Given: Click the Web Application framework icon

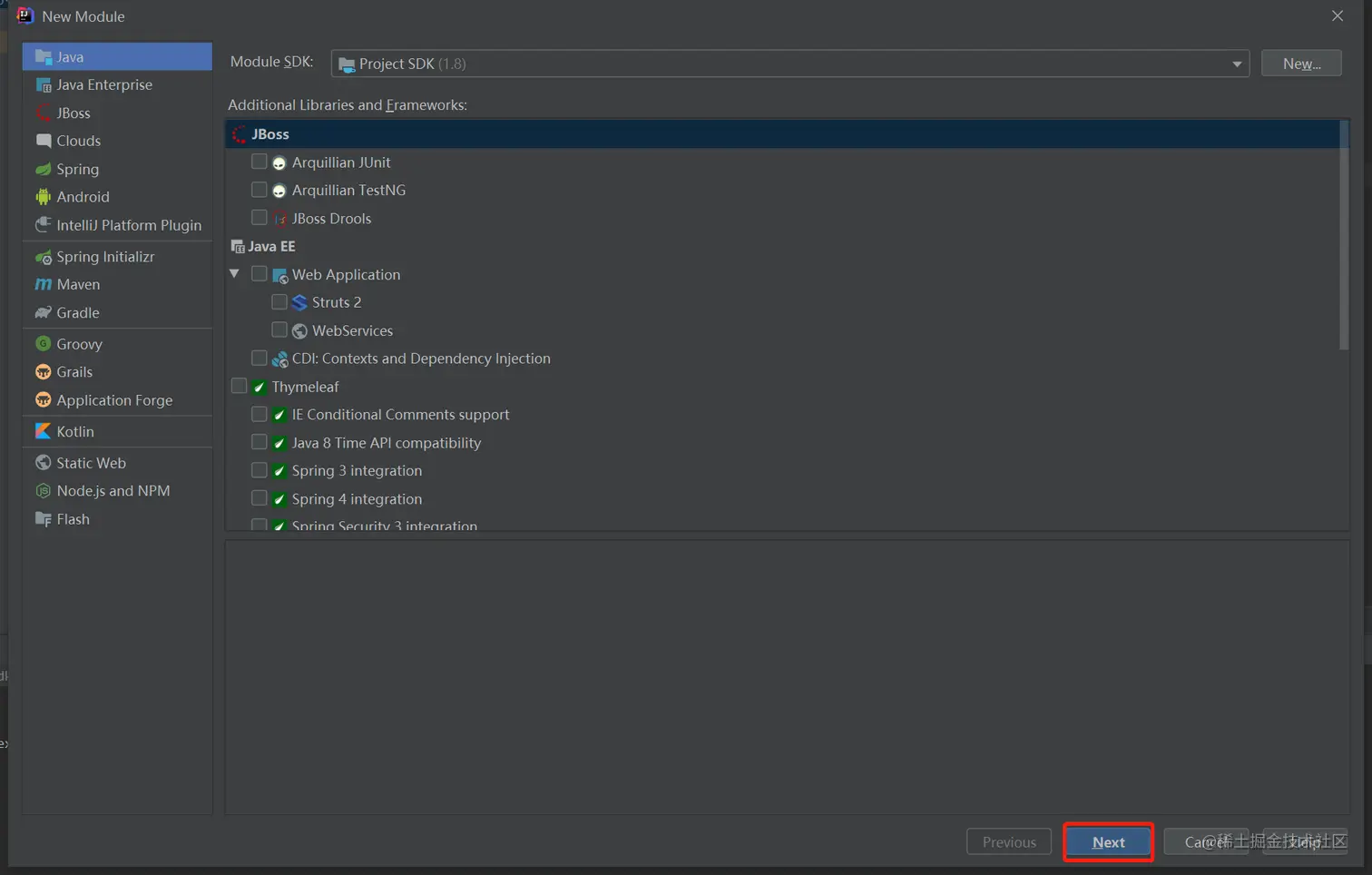Looking at the screenshot, I should click(280, 275).
